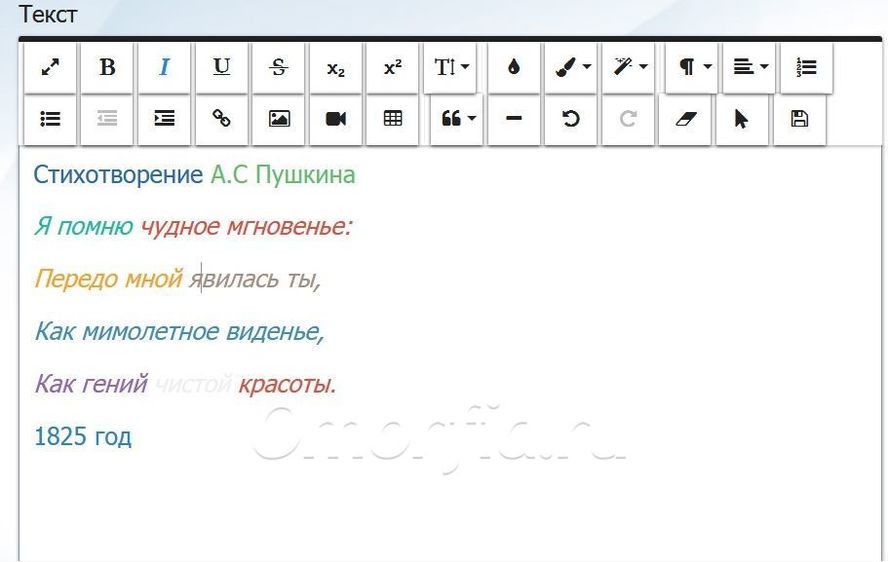Click the purple text 'Как гений'

(91, 384)
